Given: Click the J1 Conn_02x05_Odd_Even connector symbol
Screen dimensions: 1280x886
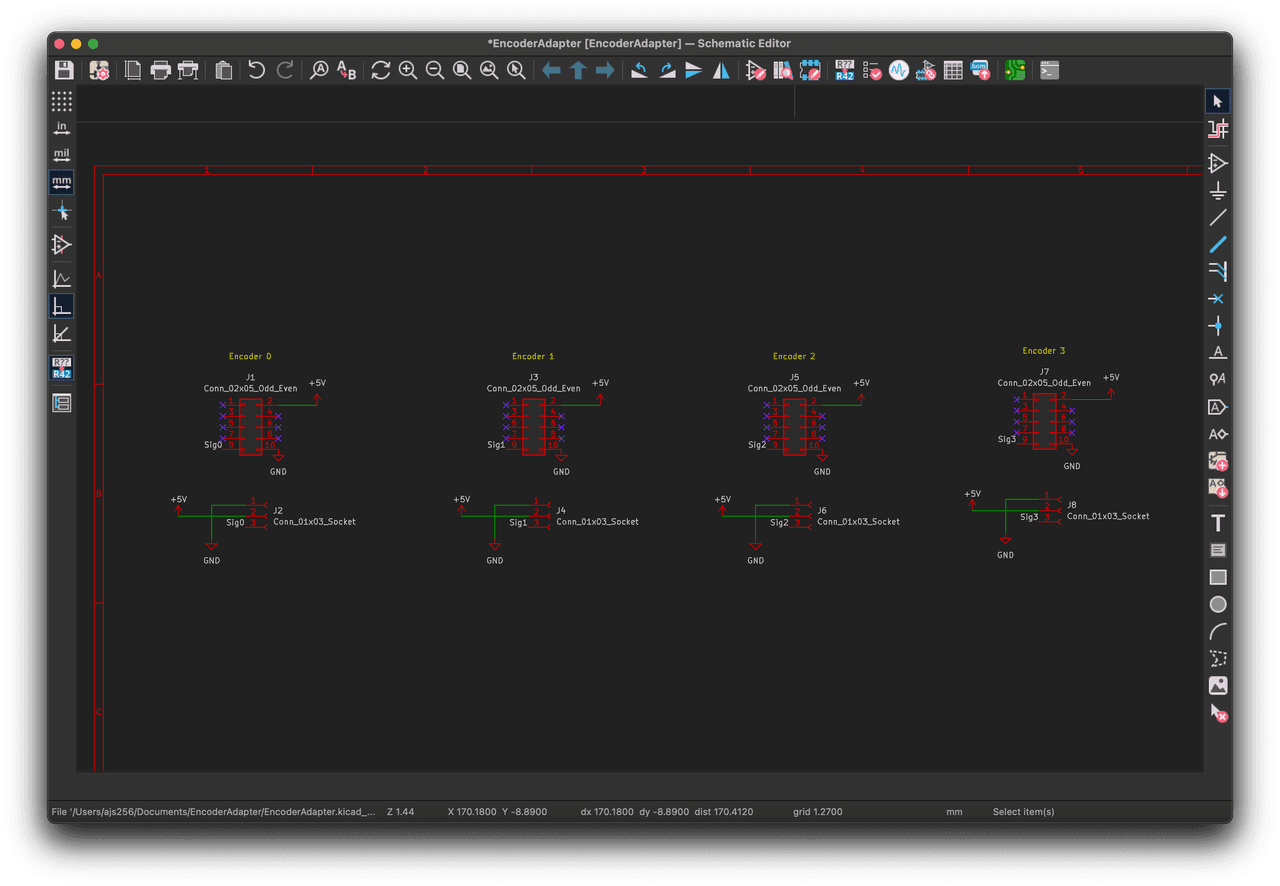Looking at the screenshot, I should pyautogui.click(x=250, y=425).
